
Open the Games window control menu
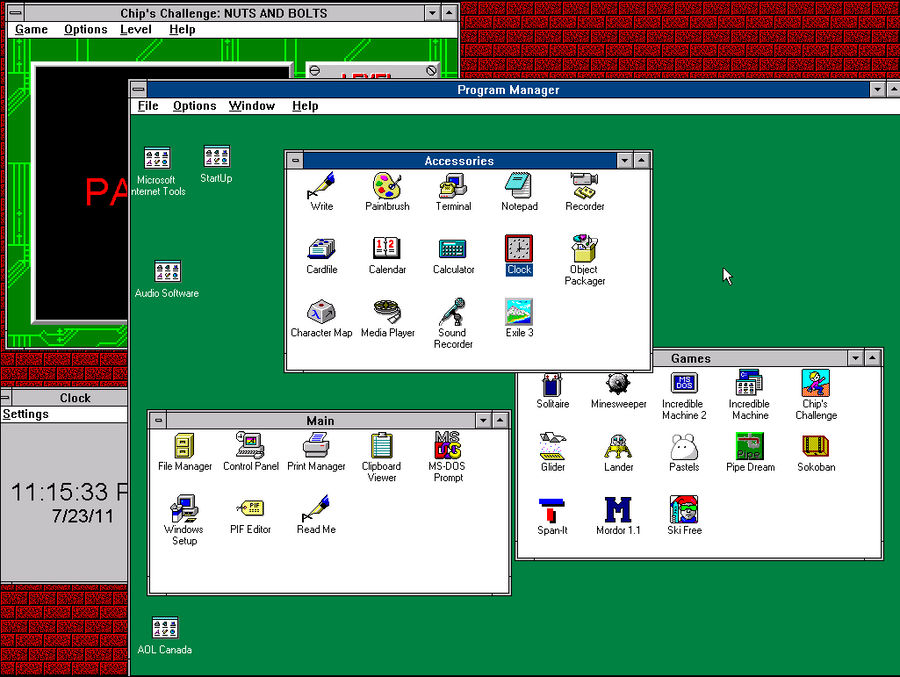(x=525, y=358)
